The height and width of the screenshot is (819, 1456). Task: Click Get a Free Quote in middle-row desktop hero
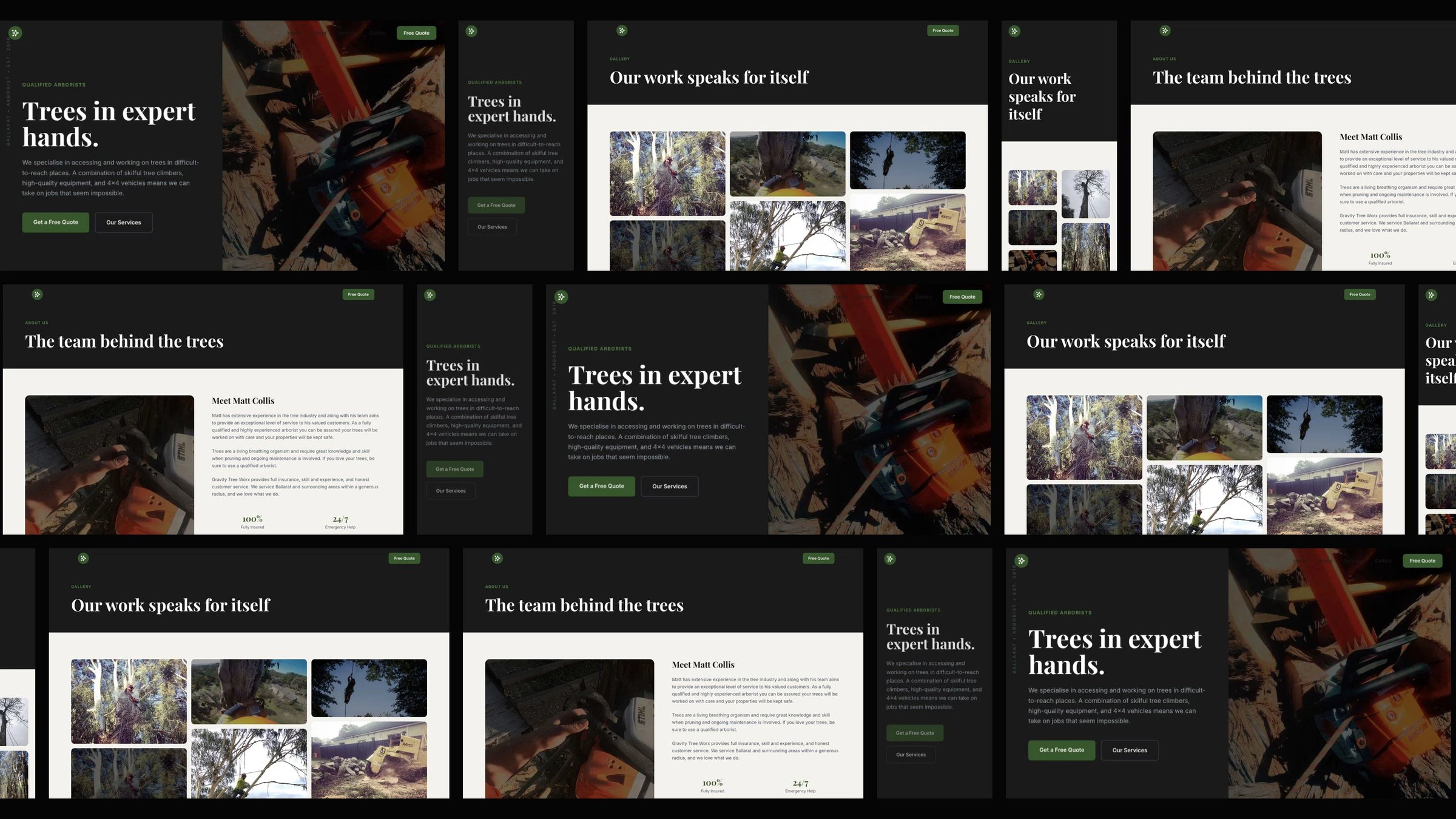click(x=602, y=486)
